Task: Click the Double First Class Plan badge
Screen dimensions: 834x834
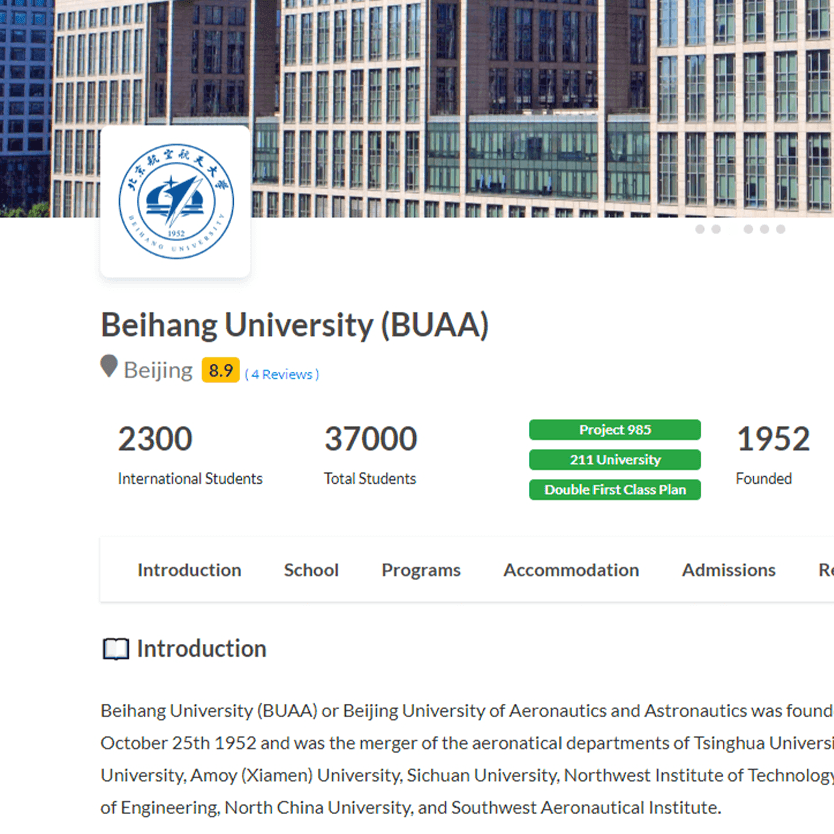Action: (615, 490)
